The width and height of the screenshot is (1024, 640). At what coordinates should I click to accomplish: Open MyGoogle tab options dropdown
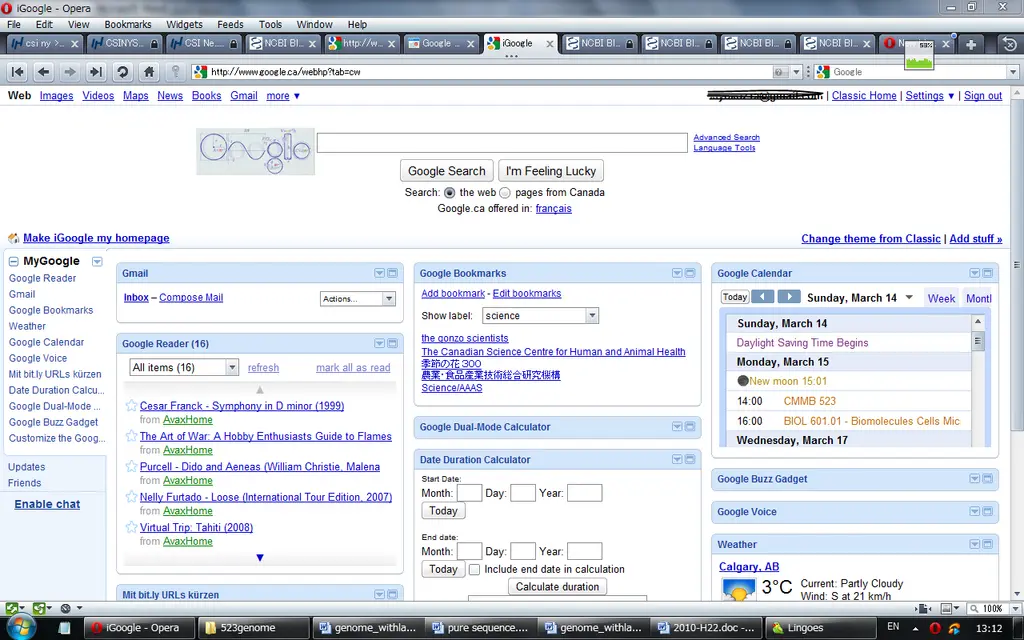[x=97, y=261]
